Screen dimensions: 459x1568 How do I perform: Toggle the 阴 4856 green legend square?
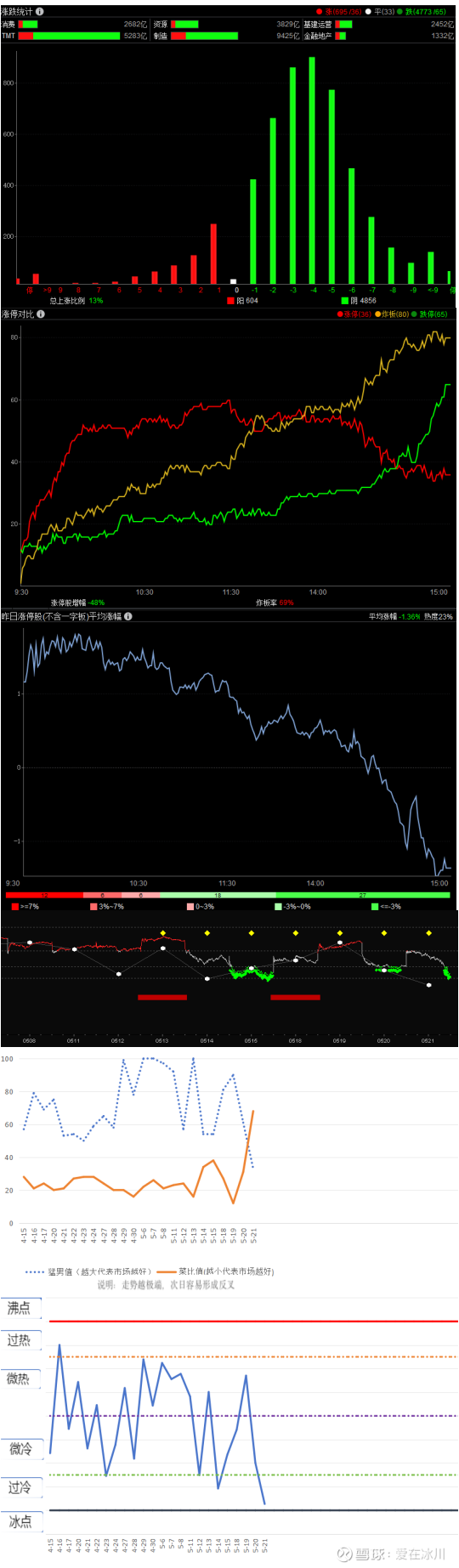point(344,300)
